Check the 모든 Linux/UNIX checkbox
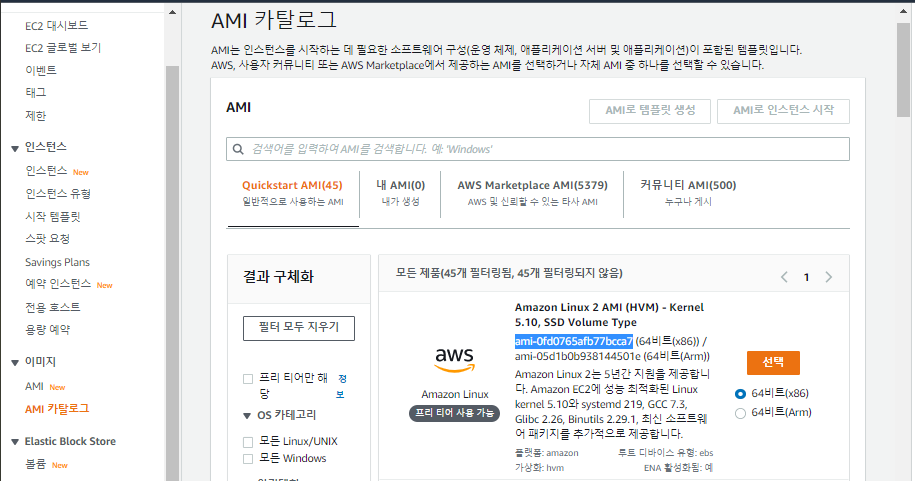The image size is (915, 481). pos(248,442)
